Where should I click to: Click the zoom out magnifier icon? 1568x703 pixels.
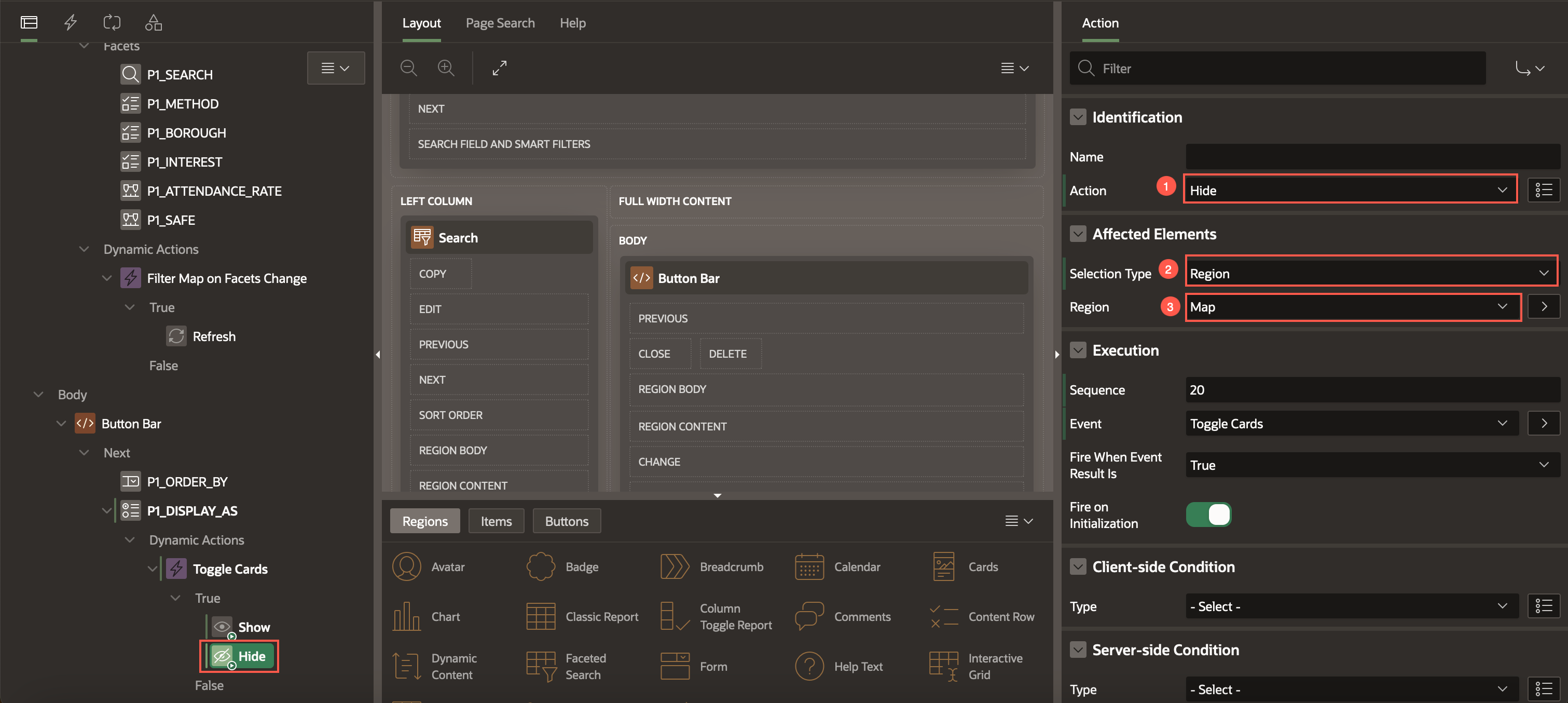coord(408,67)
